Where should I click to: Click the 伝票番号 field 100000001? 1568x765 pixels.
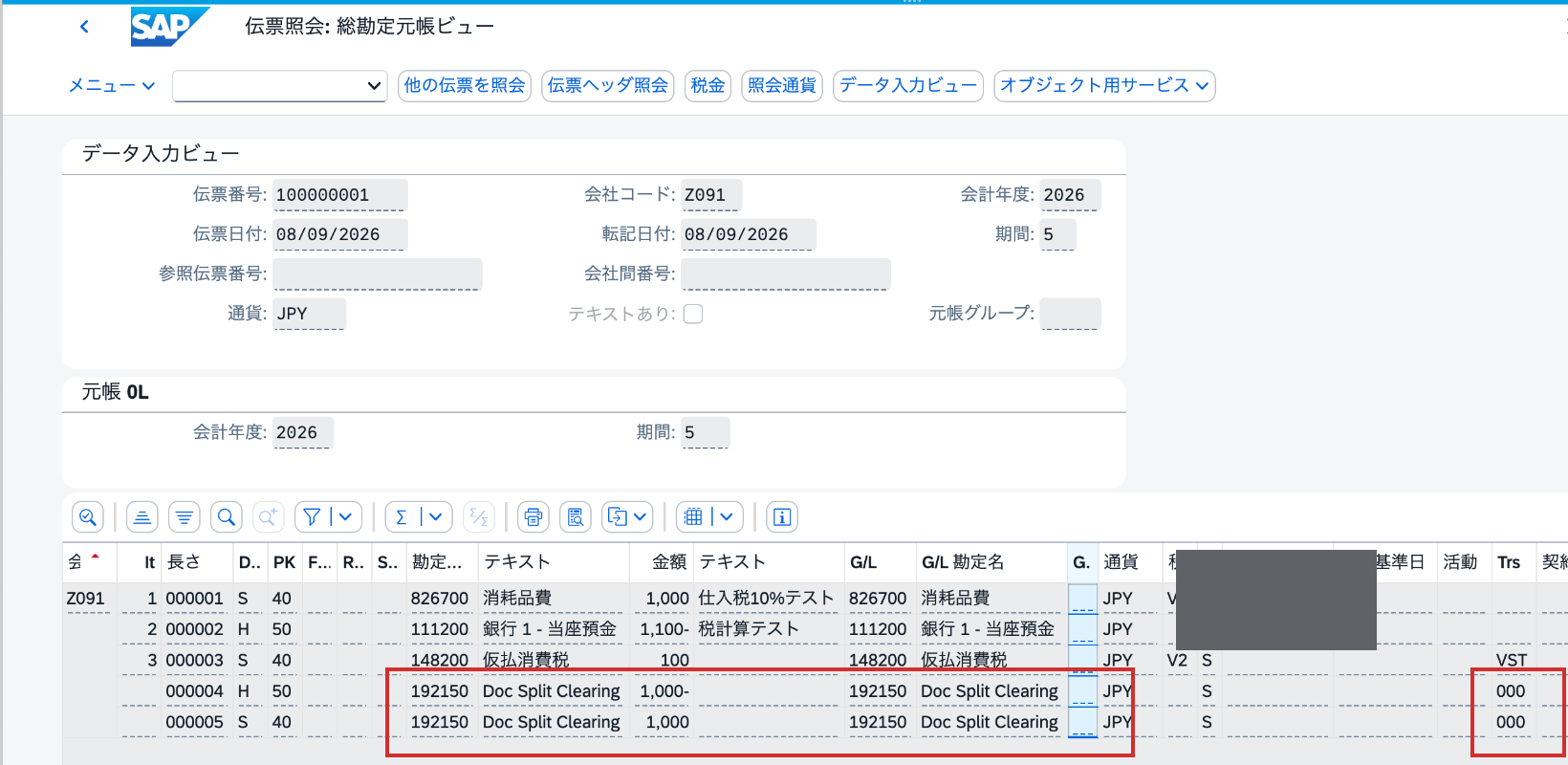click(340, 195)
